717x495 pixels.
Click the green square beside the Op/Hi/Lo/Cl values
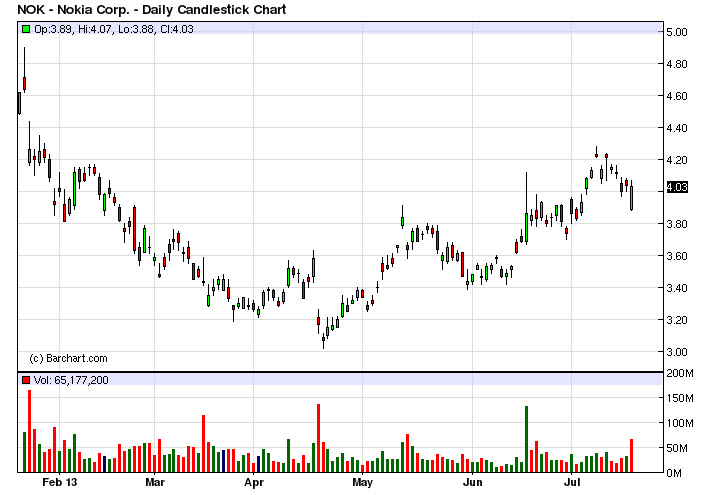(26, 29)
